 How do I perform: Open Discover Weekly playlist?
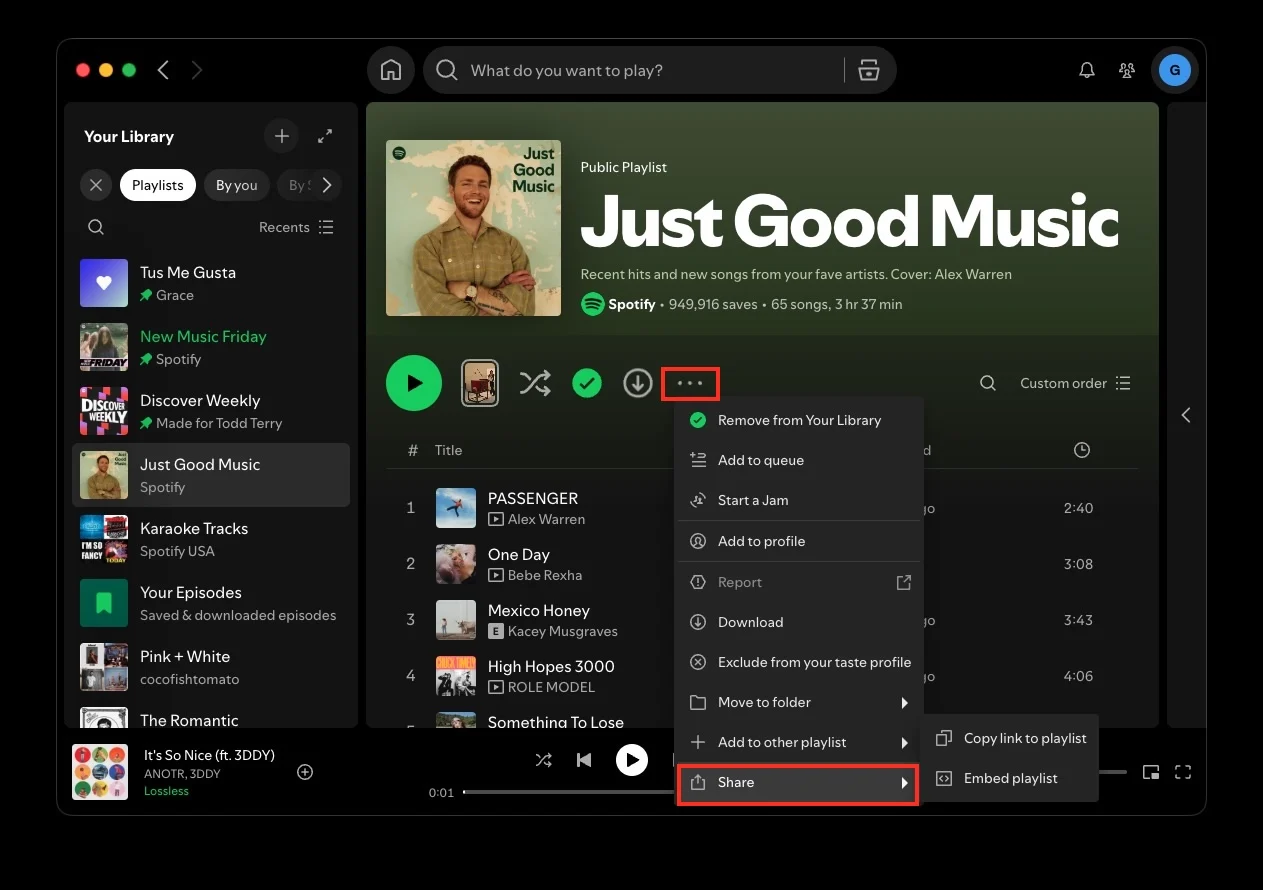(211, 411)
